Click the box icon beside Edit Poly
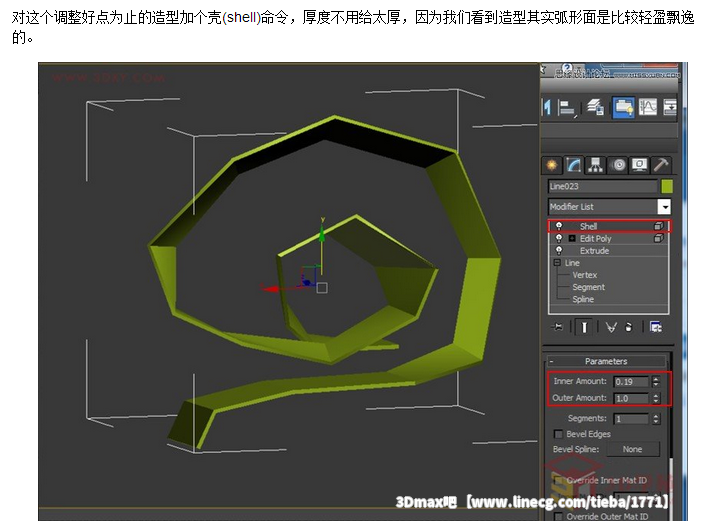 click(658, 238)
